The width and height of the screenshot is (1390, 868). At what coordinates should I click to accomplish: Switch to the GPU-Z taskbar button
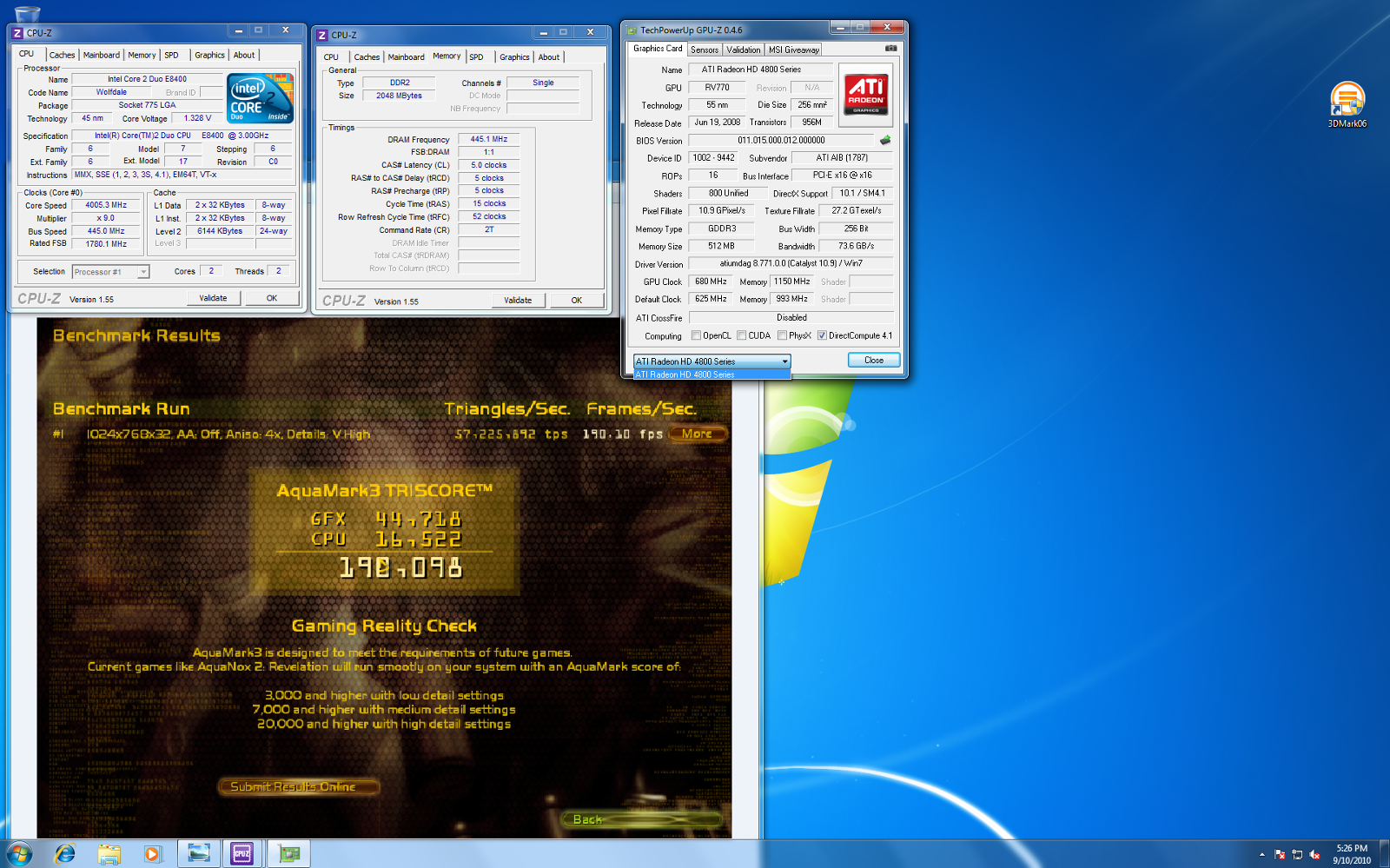pyautogui.click(x=288, y=854)
